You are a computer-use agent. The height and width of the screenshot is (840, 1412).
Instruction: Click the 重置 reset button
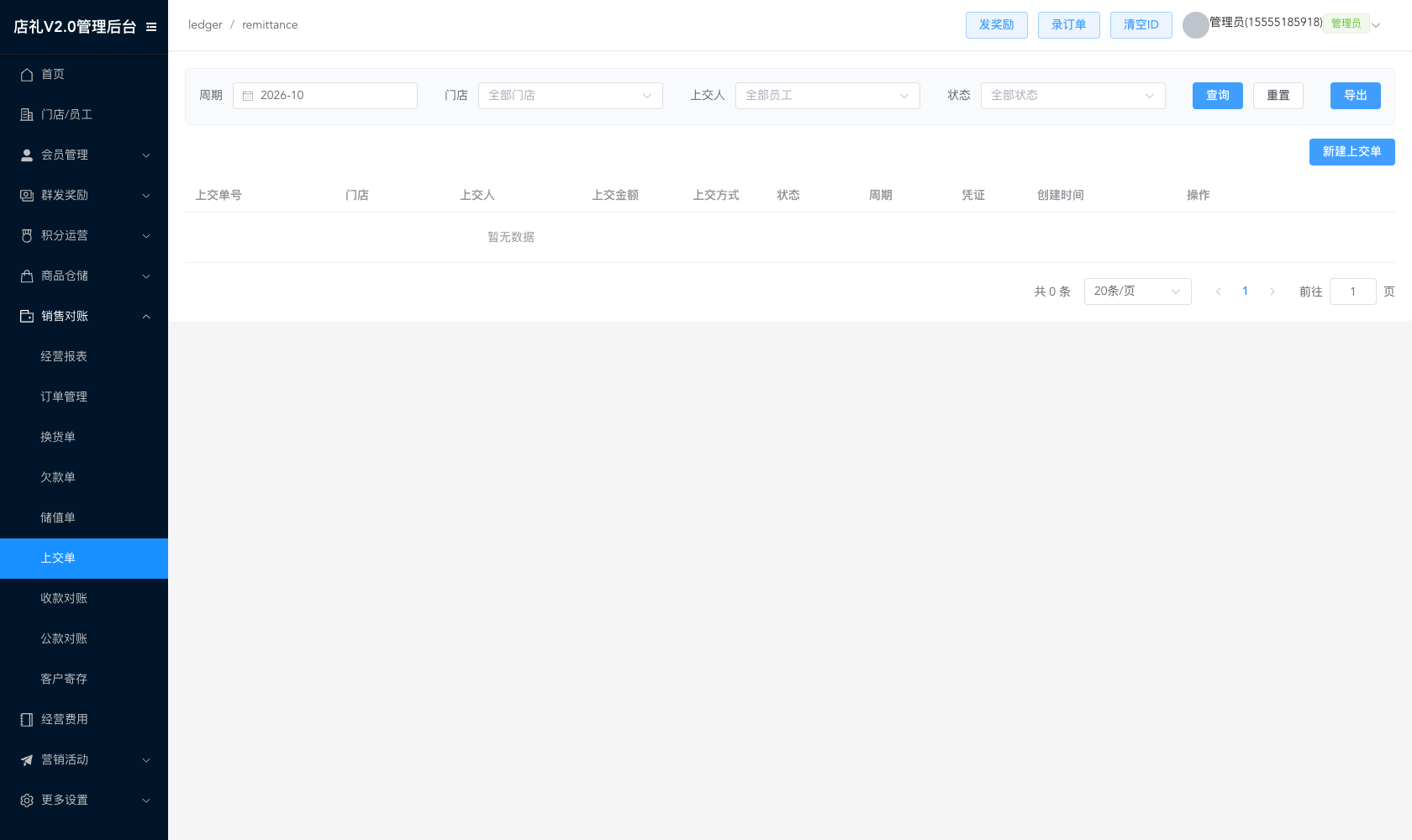pyautogui.click(x=1278, y=96)
